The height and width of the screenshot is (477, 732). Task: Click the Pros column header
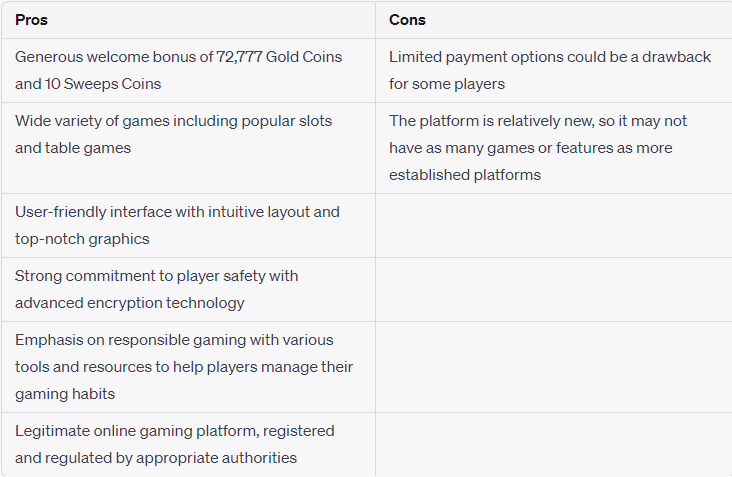pos(32,19)
